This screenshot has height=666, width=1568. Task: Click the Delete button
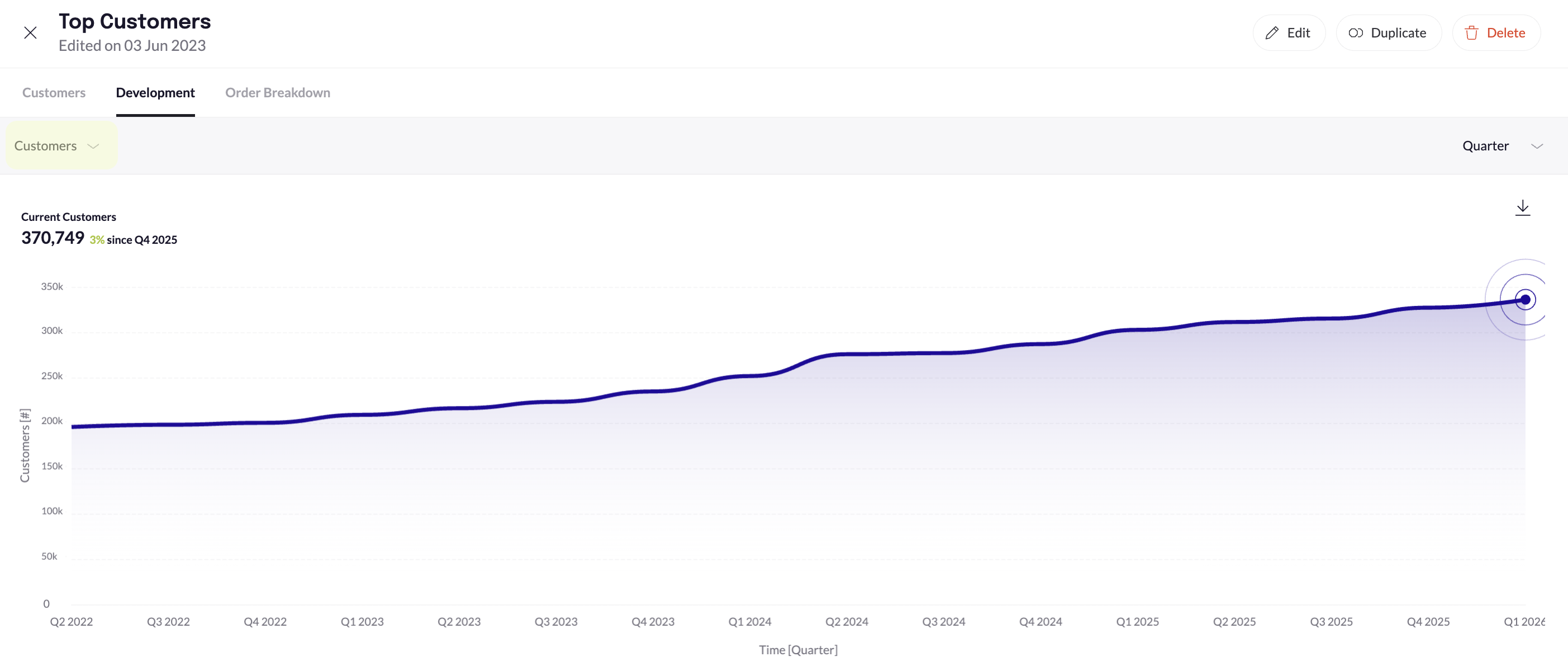[1496, 32]
